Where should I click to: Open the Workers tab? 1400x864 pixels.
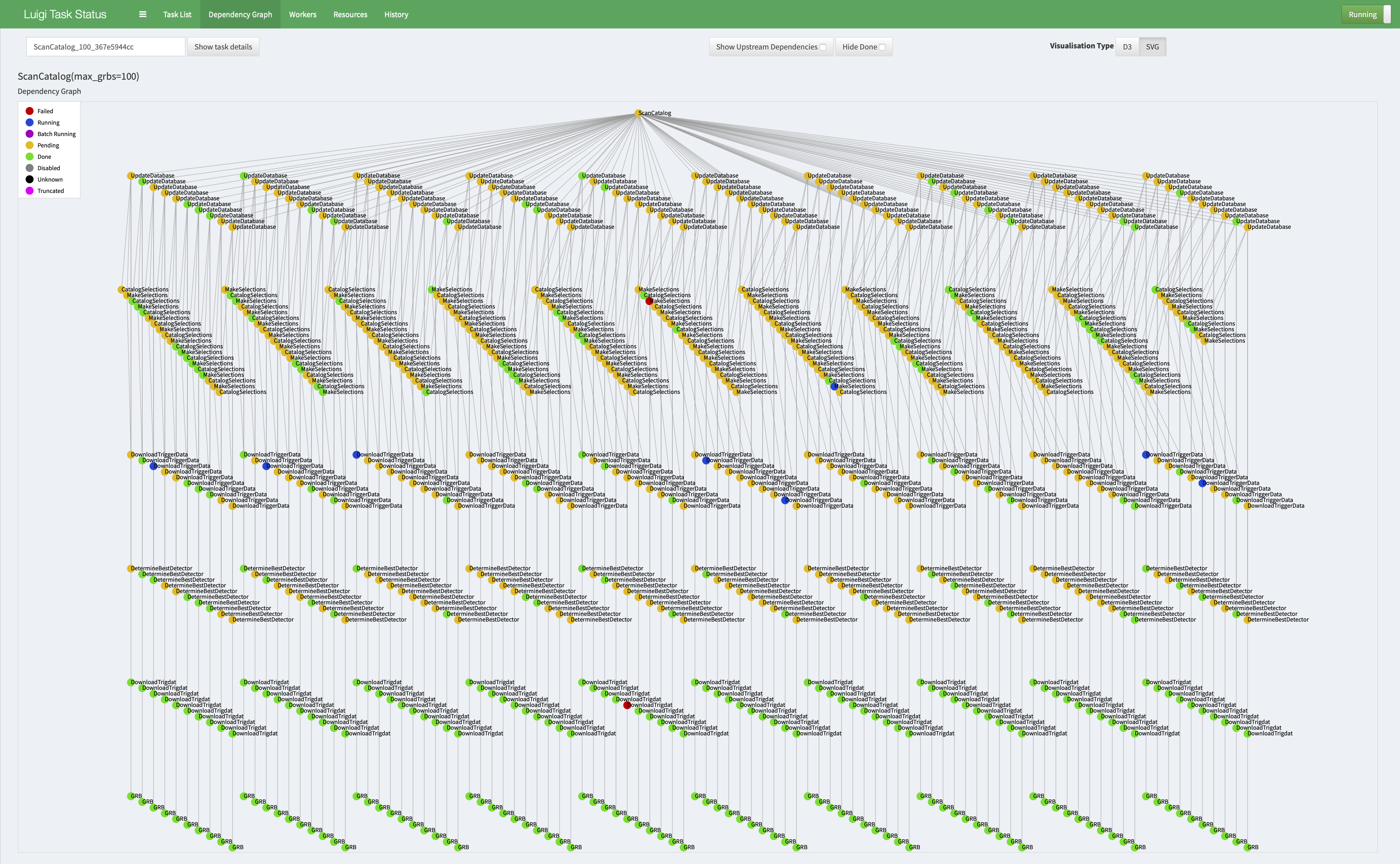pyautogui.click(x=302, y=14)
